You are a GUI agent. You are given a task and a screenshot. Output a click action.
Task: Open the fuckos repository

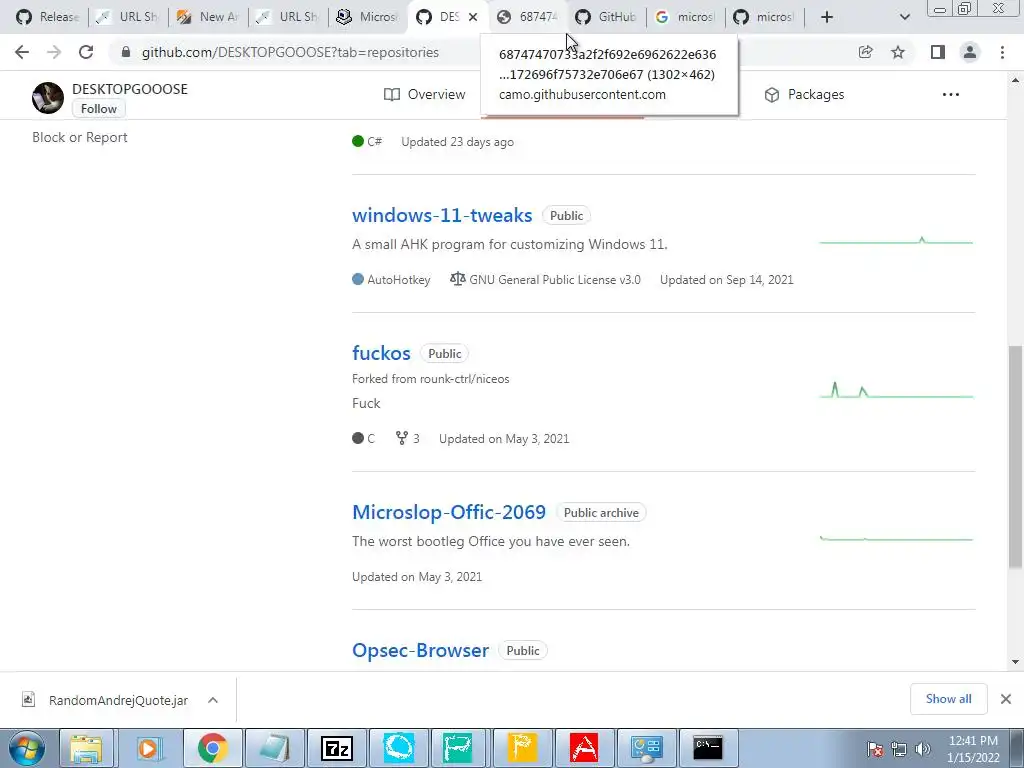381,353
